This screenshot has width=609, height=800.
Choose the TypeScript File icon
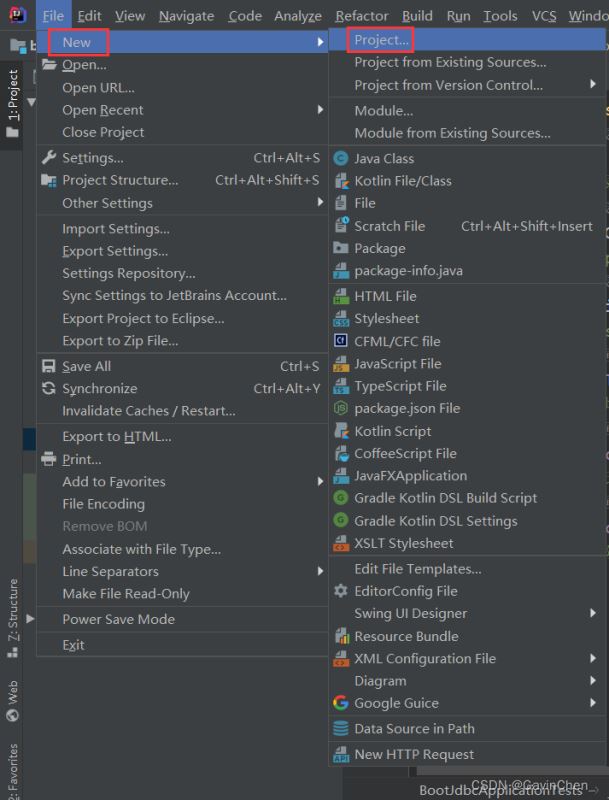341,386
